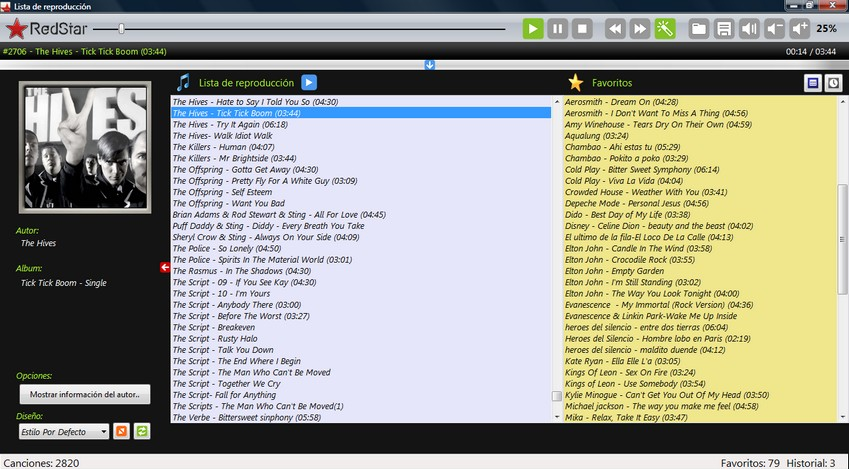Click the blue down arrow on divider bar
Image resolution: width=849 pixels, height=469 pixels.
click(x=429, y=65)
